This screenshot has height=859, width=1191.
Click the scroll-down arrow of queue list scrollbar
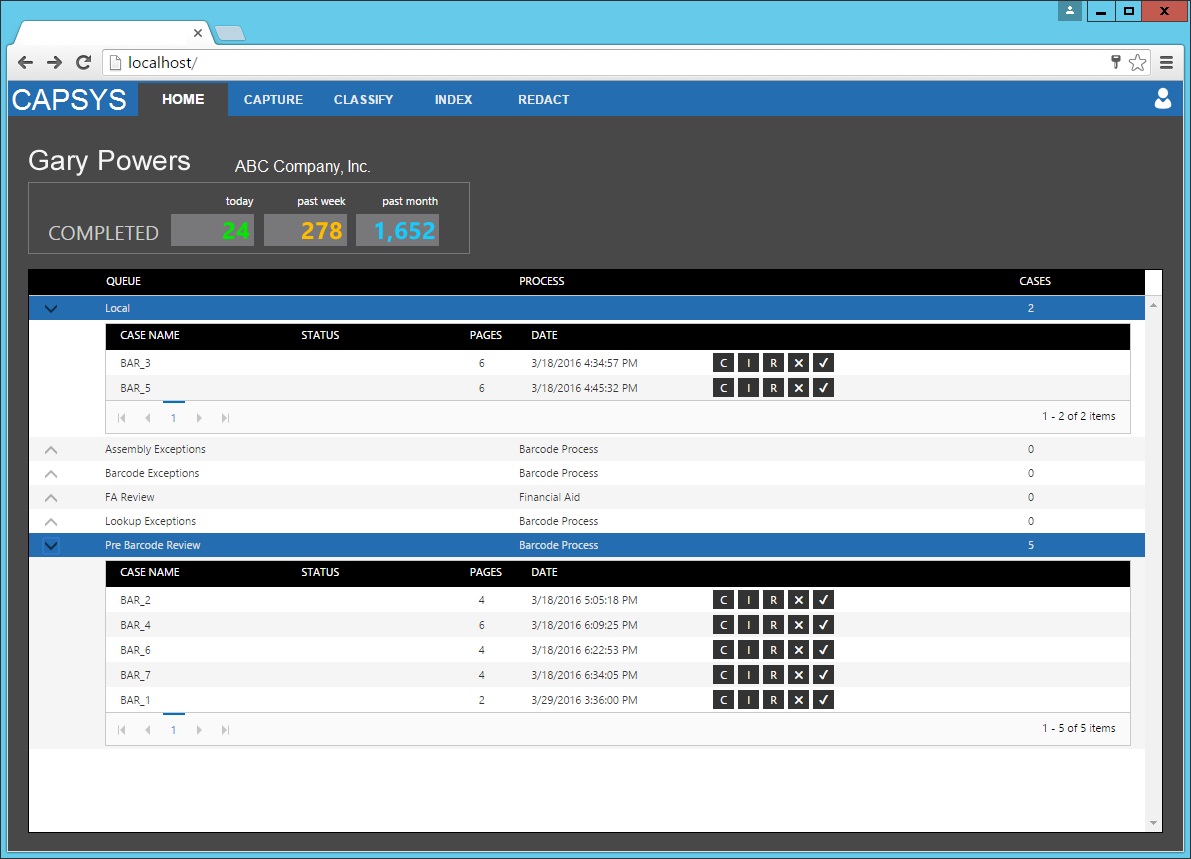1153,823
